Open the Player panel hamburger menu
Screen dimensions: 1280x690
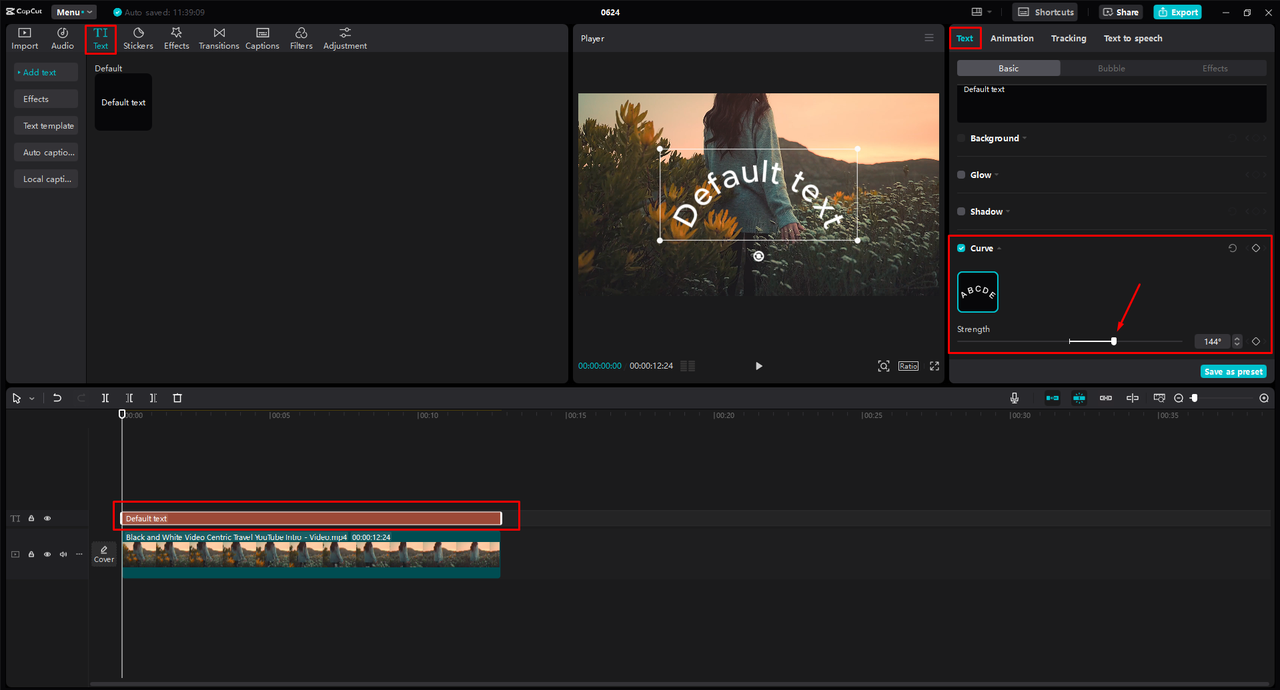(929, 38)
